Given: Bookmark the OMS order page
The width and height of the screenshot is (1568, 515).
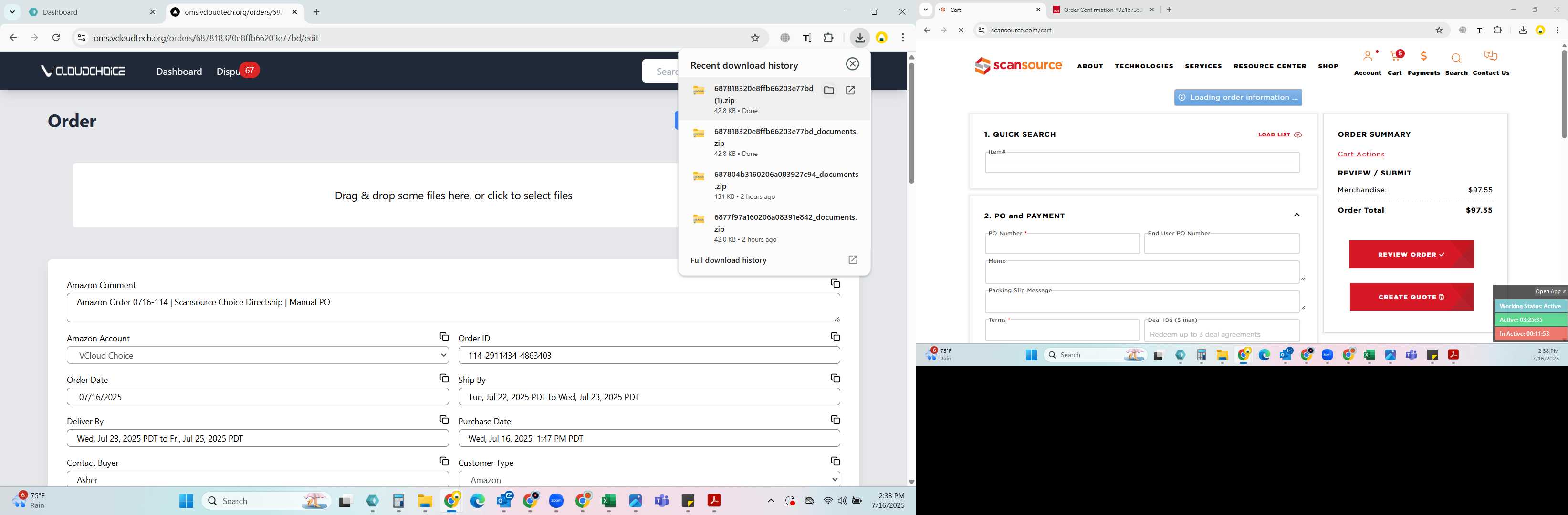Looking at the screenshot, I should [755, 38].
